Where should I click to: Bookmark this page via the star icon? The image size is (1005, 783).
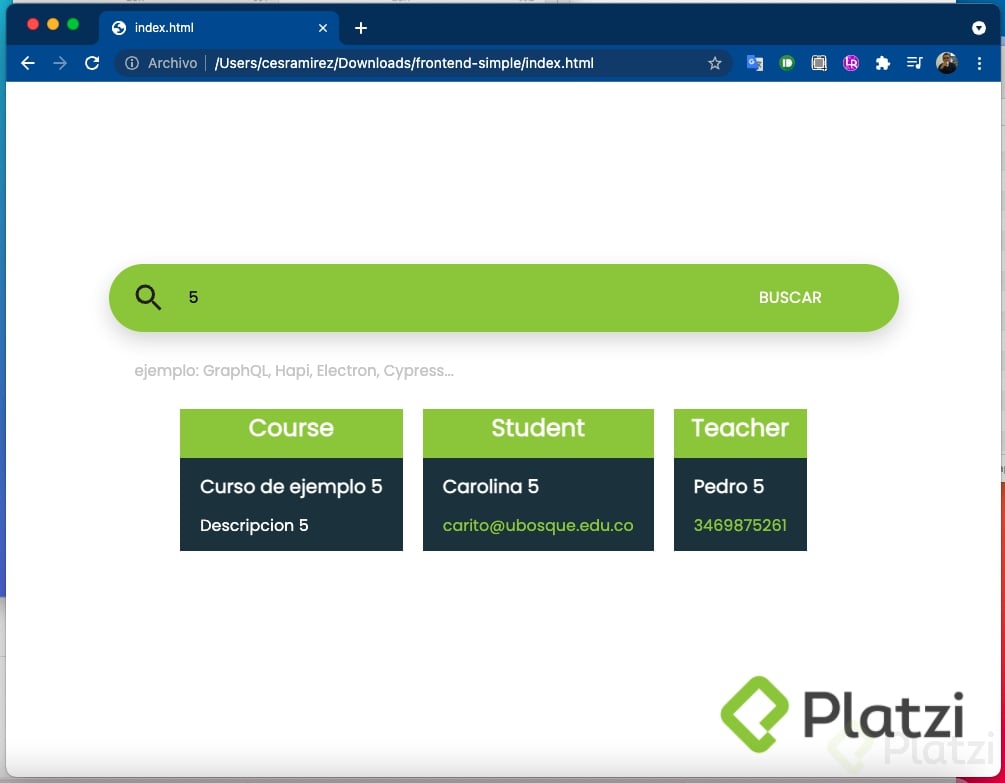pos(715,63)
